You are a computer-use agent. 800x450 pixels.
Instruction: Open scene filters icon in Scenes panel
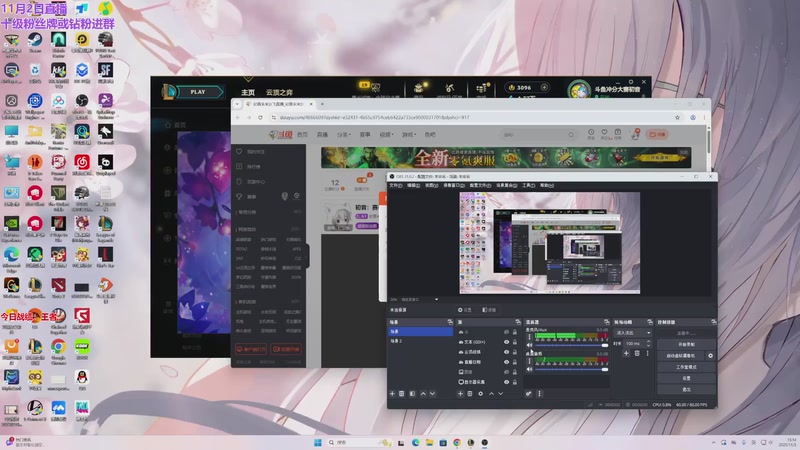point(412,394)
